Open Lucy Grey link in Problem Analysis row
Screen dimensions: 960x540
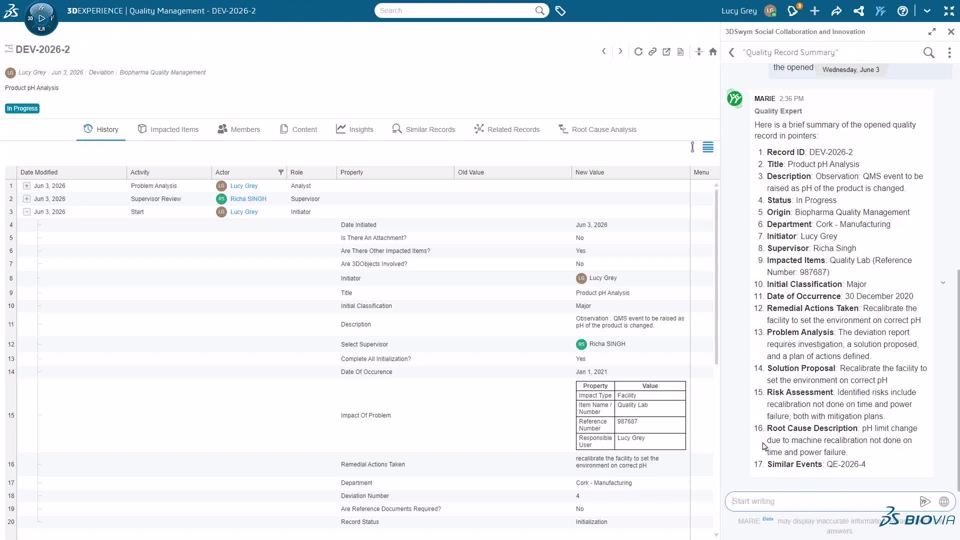[244, 186]
